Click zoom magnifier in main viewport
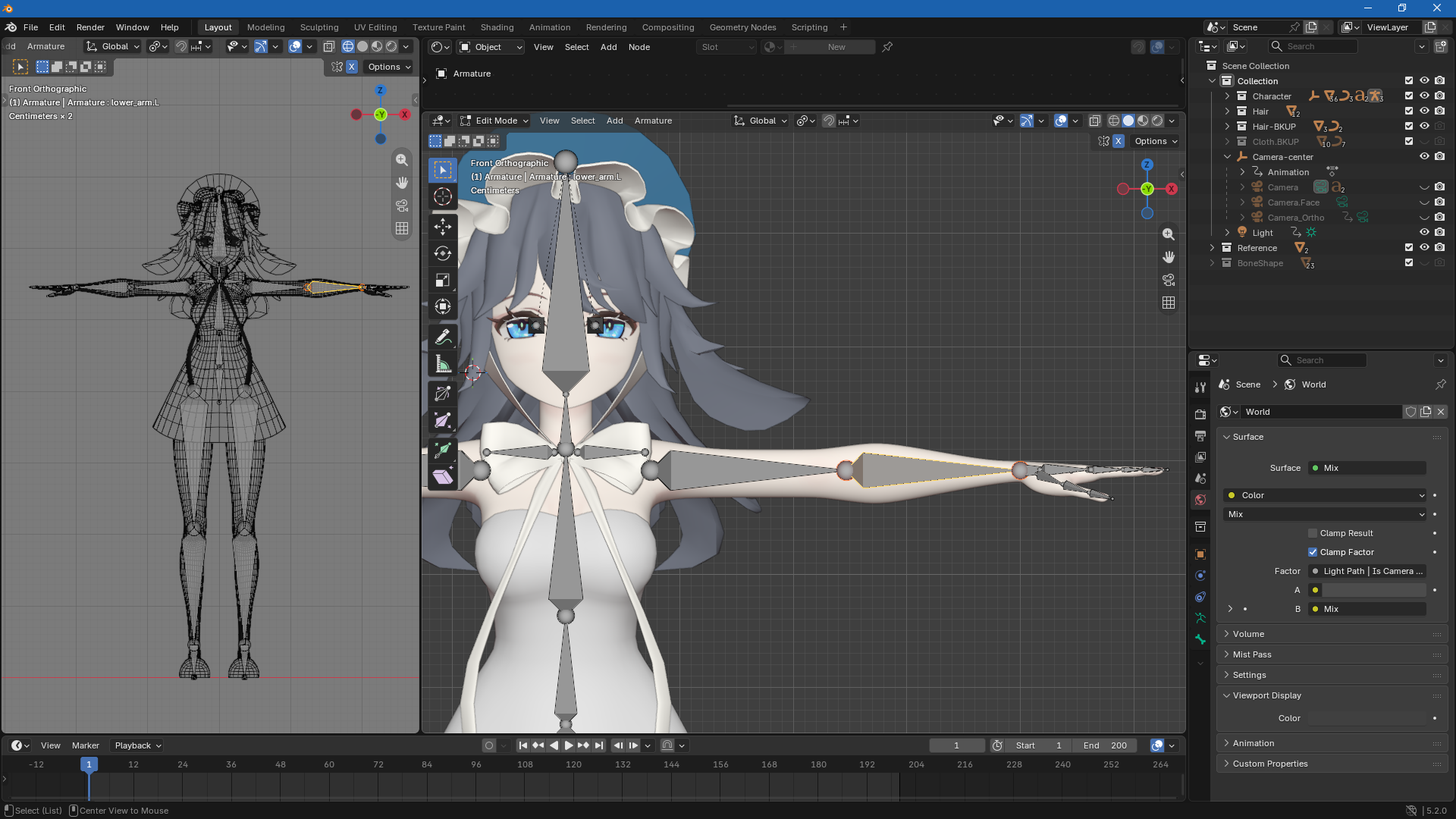The image size is (1456, 819). [x=1169, y=234]
